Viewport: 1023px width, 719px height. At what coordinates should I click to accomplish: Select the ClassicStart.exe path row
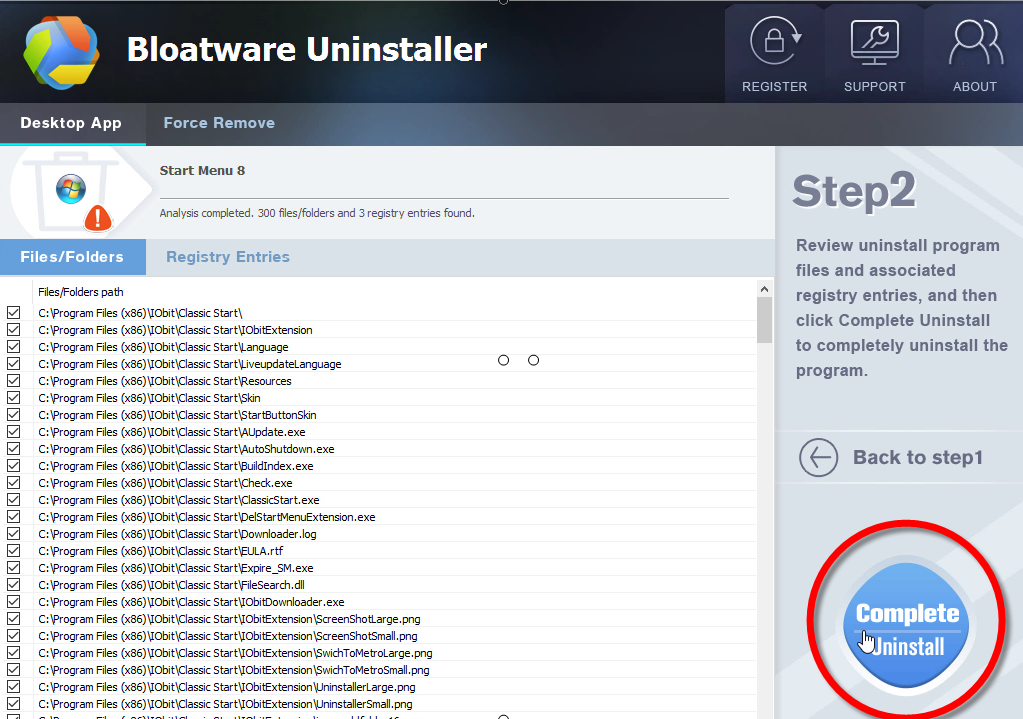(378, 500)
